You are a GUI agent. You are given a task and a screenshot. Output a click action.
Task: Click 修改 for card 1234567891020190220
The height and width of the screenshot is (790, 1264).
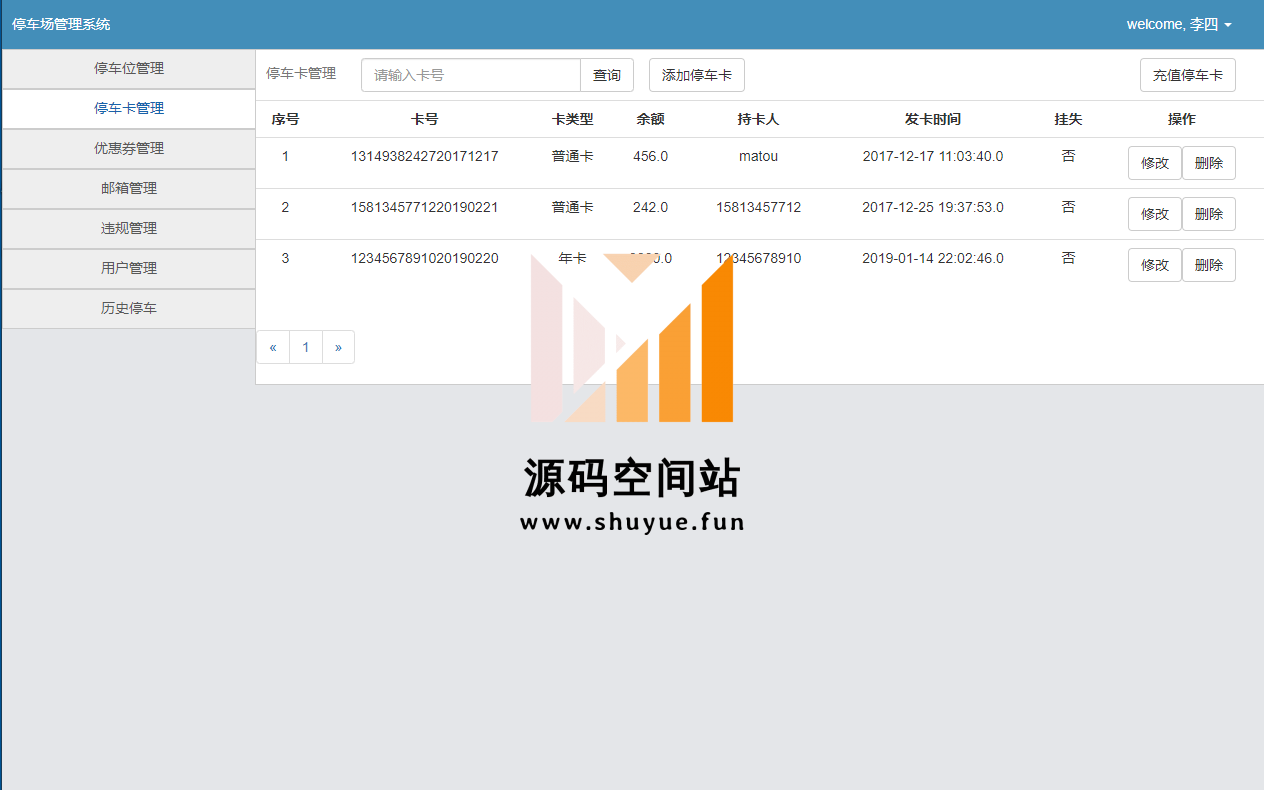coord(1155,265)
